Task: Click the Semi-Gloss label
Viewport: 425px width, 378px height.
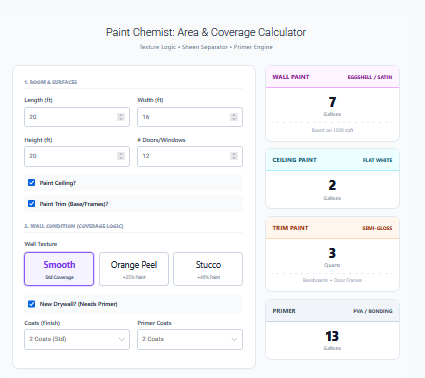Action: coord(377,228)
